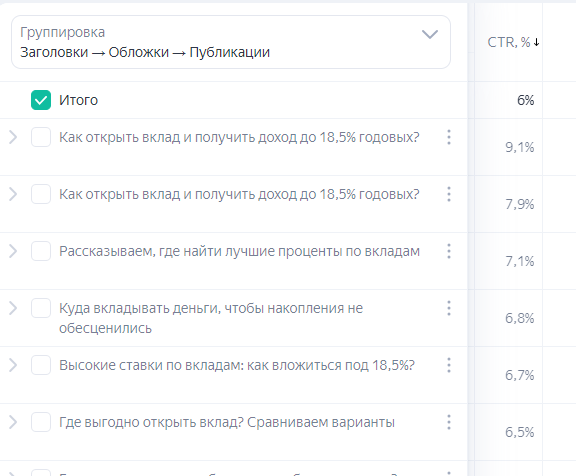Tick the checkbox of the 7,9% row

(41, 194)
